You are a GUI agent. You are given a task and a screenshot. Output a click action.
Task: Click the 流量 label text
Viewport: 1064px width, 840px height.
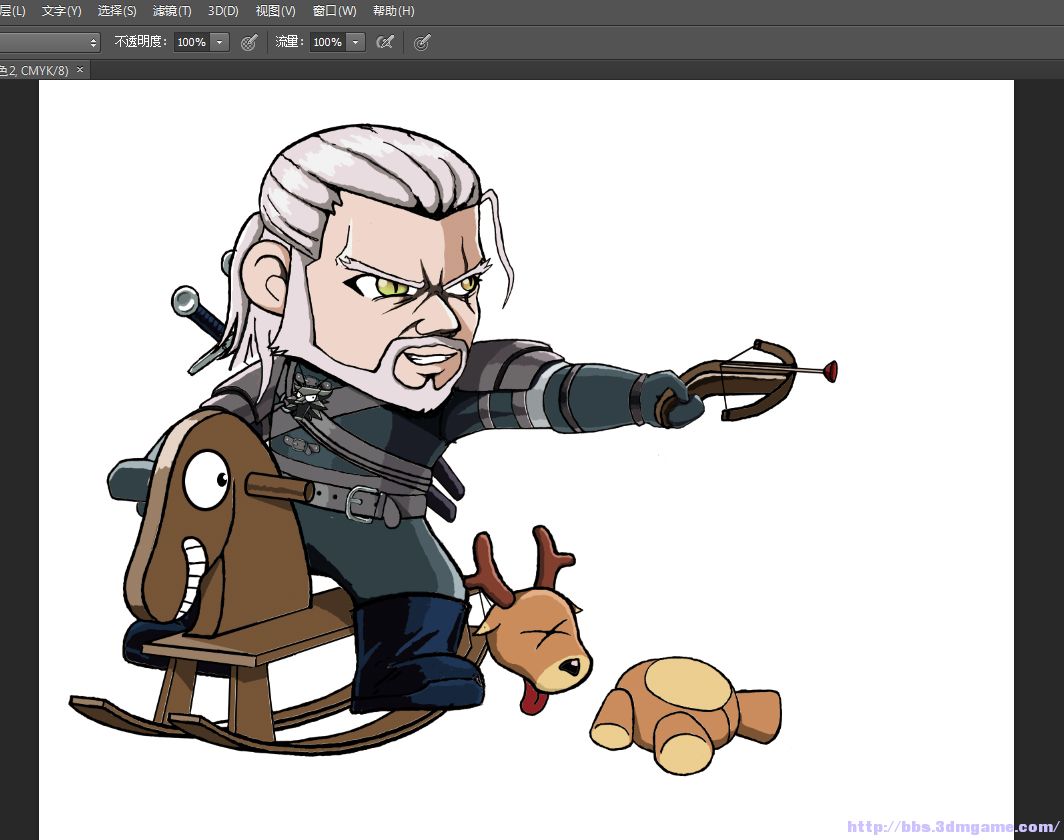[288, 42]
